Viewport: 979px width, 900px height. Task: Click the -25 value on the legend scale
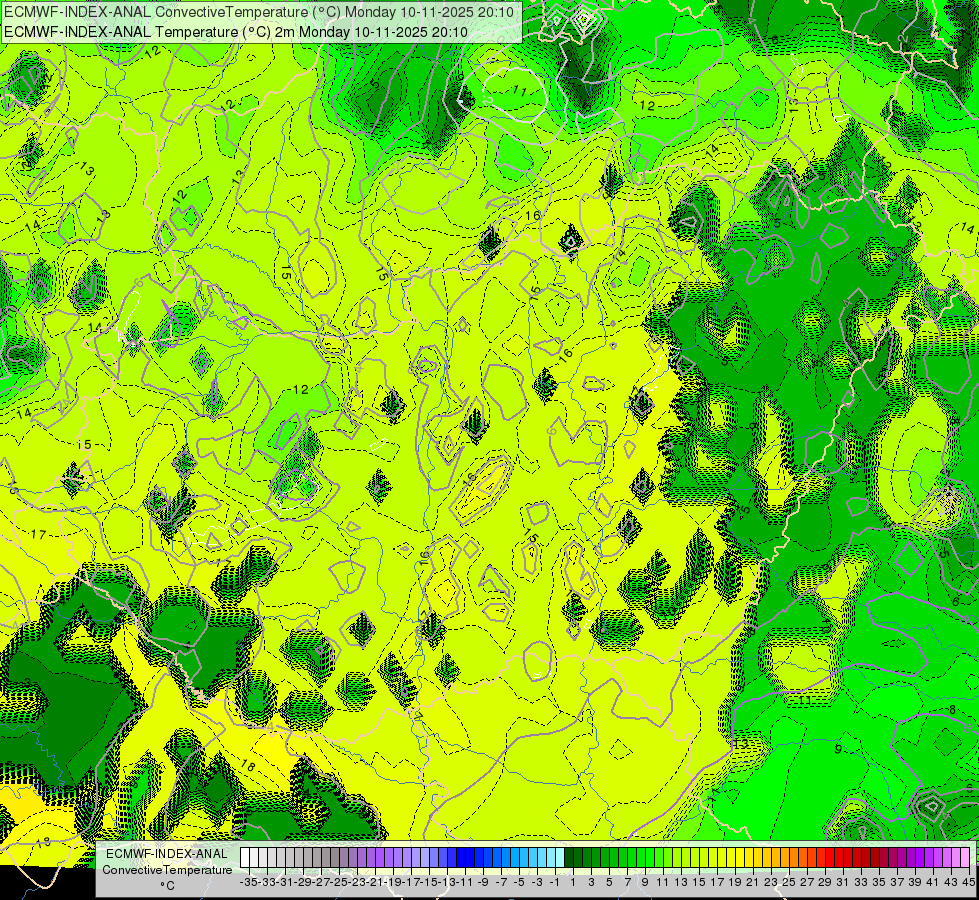[339, 883]
